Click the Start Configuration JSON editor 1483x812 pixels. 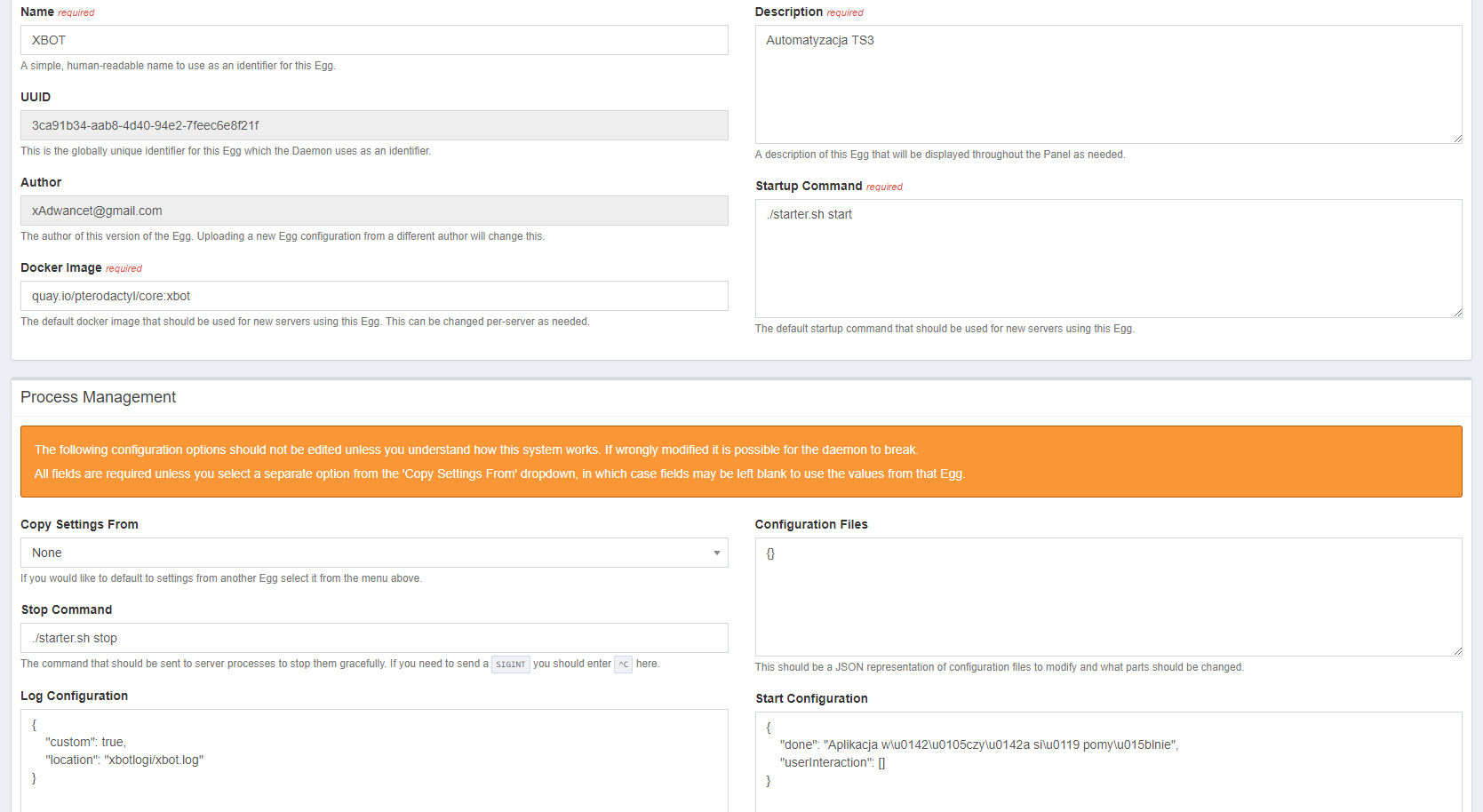[x=1107, y=760]
